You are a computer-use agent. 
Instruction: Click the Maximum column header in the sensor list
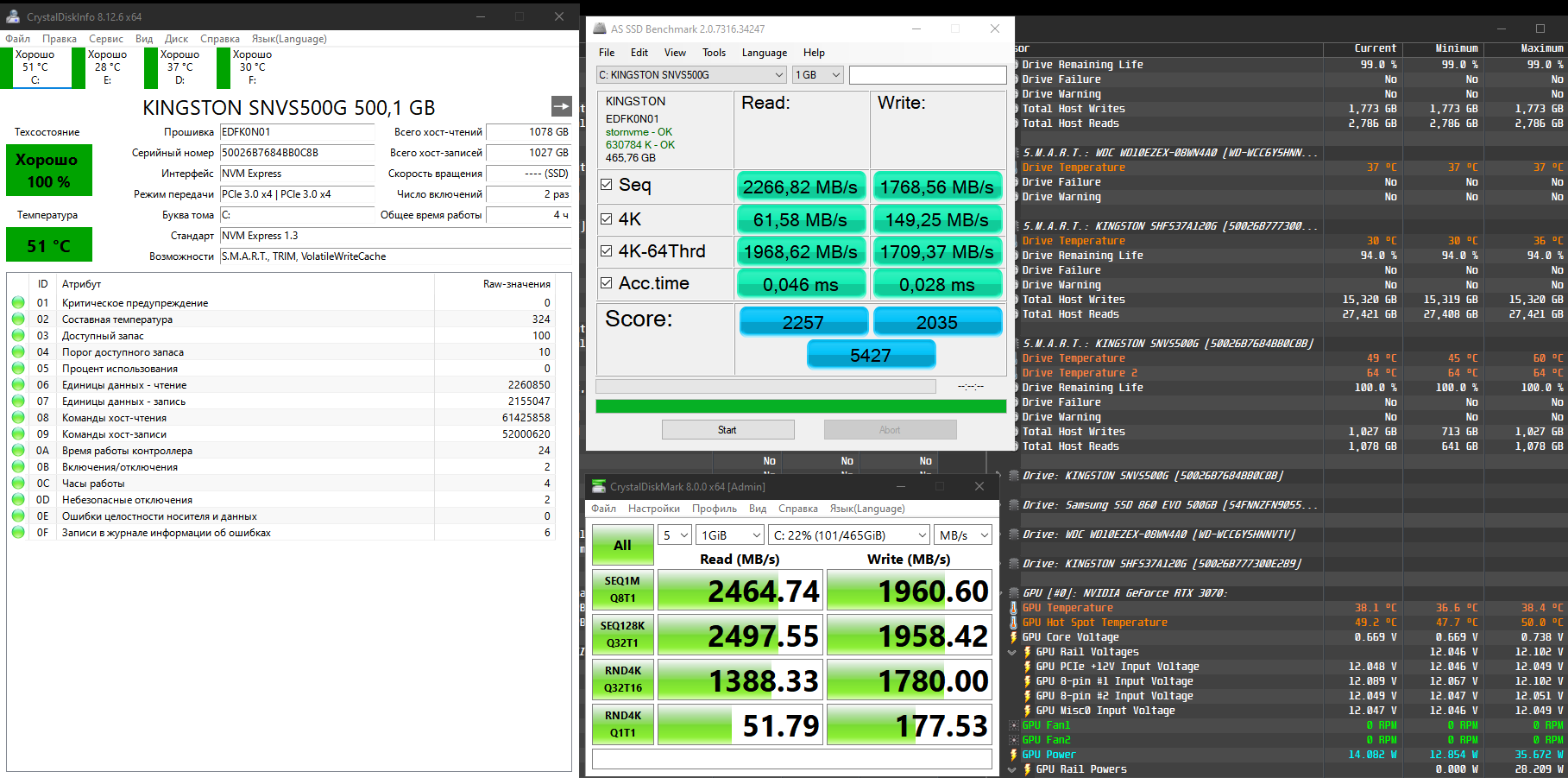pos(1541,48)
